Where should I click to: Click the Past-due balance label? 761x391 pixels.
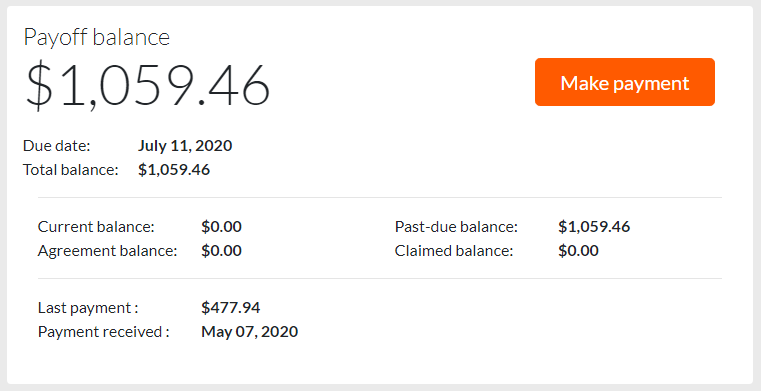[456, 227]
